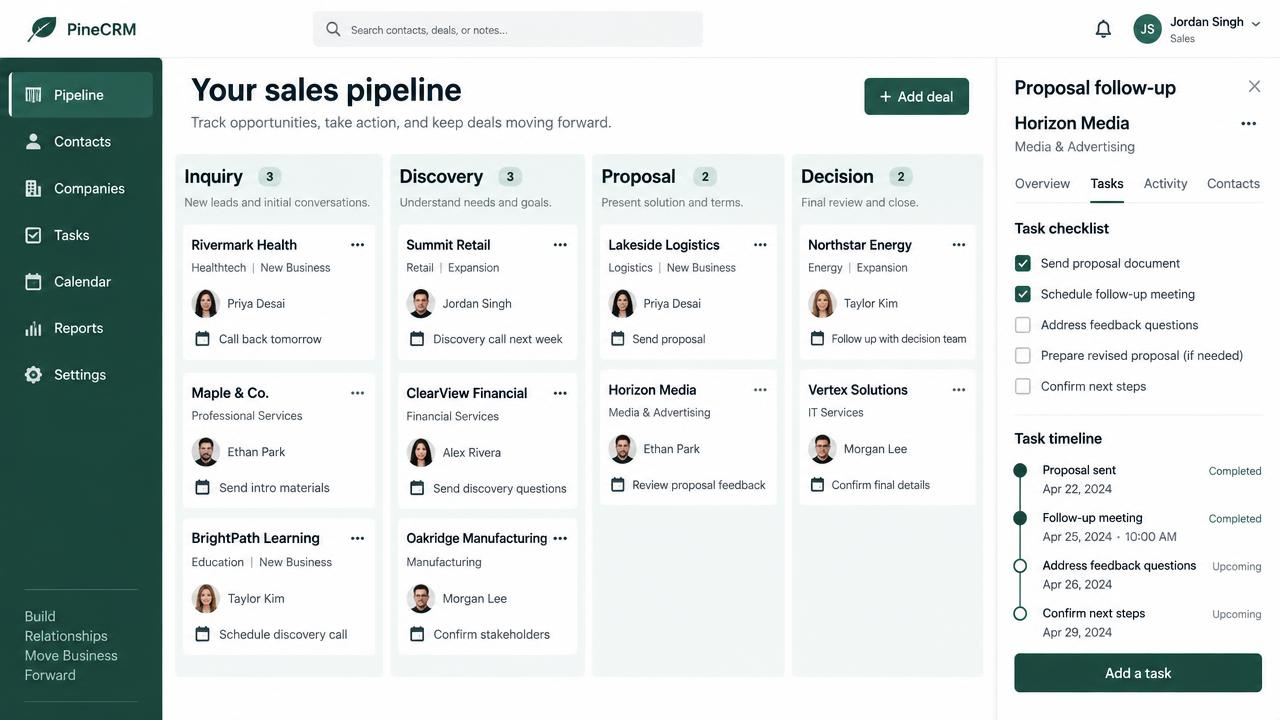Click Taylor Kim avatar on Northstar Energy
The height and width of the screenshot is (720, 1280).
click(822, 303)
